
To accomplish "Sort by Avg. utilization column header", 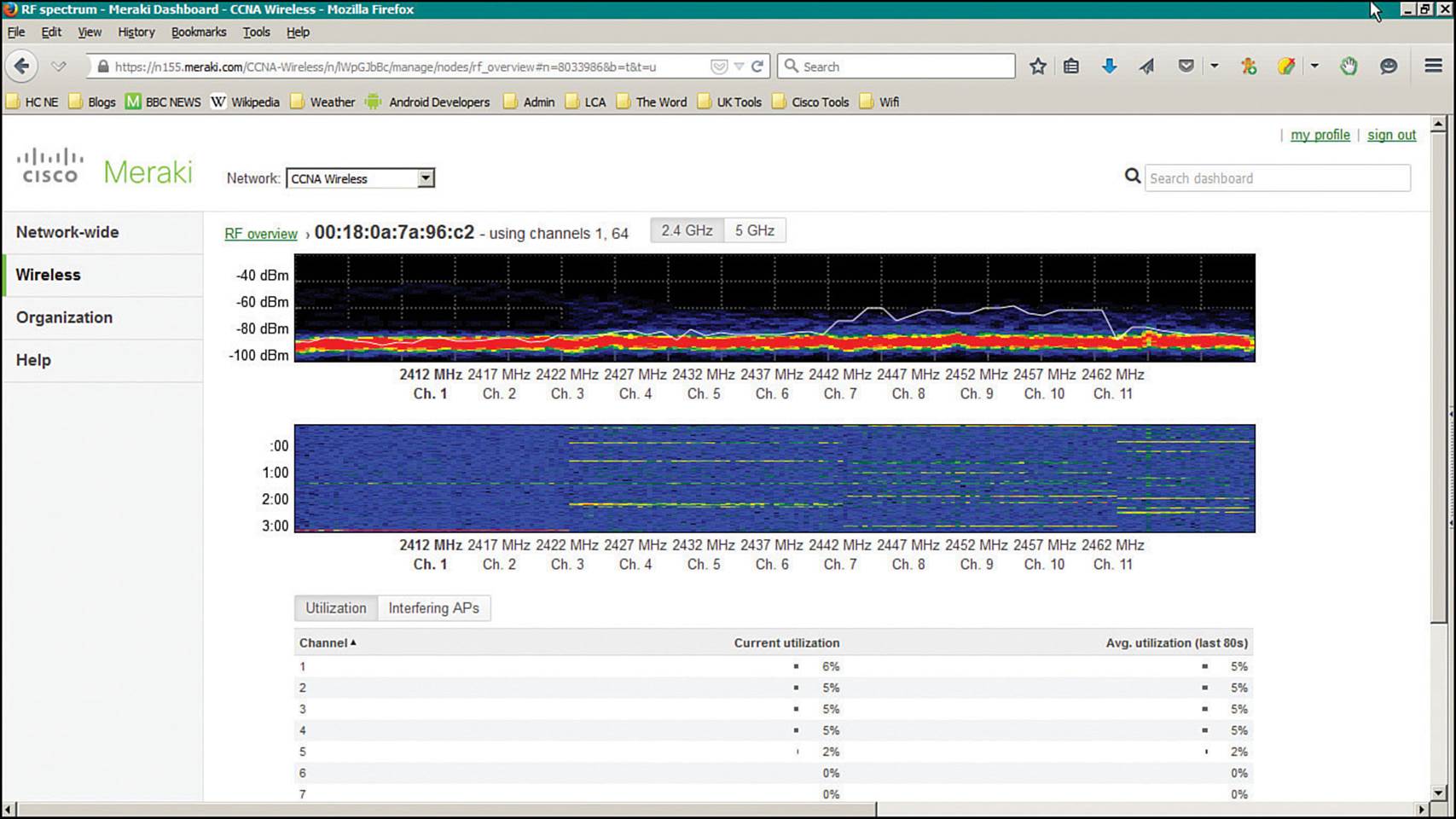I will click(1177, 642).
